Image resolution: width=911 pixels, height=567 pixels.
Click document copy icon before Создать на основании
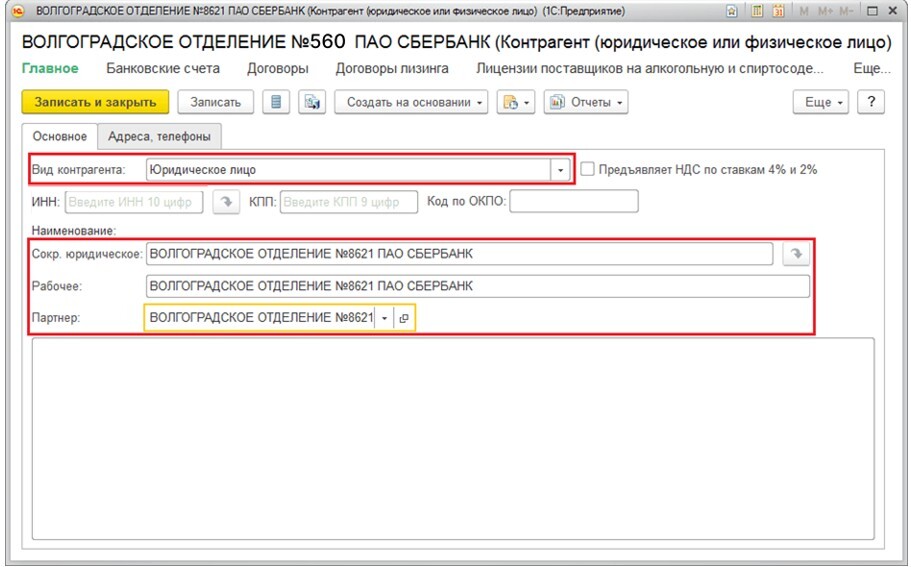(x=312, y=102)
